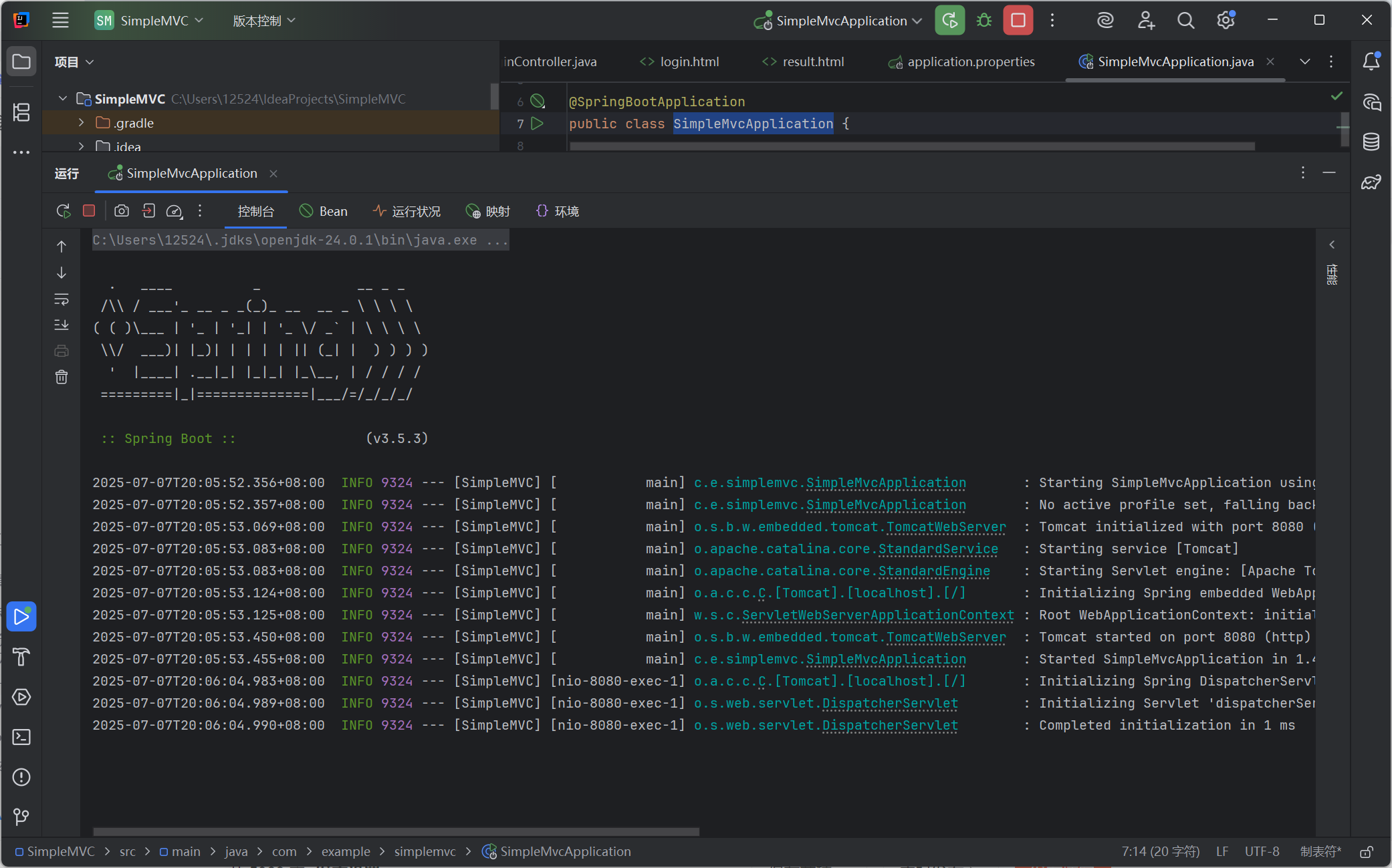This screenshot has height=868, width=1392.
Task: Open the 版本控制 dropdown menu
Action: tap(263, 21)
